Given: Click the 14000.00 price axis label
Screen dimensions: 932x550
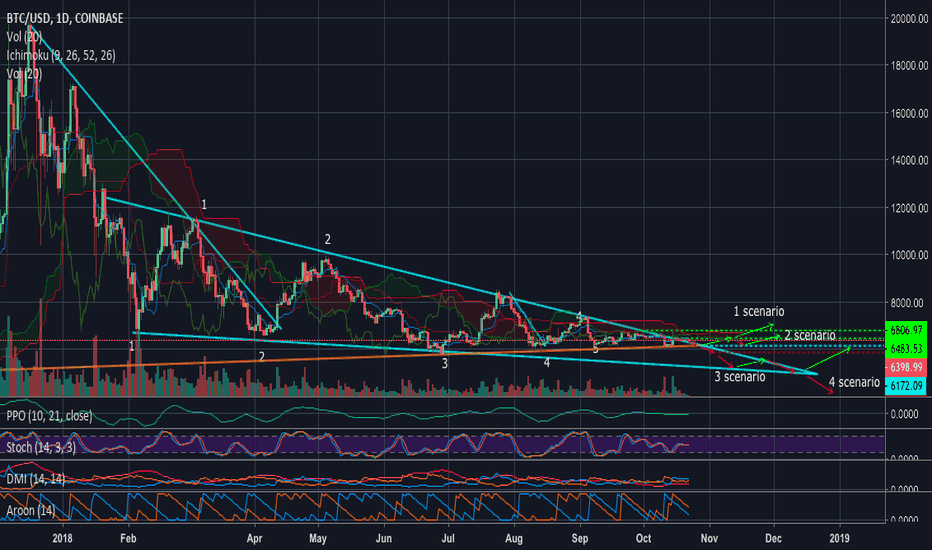Looking at the screenshot, I should coord(909,160).
